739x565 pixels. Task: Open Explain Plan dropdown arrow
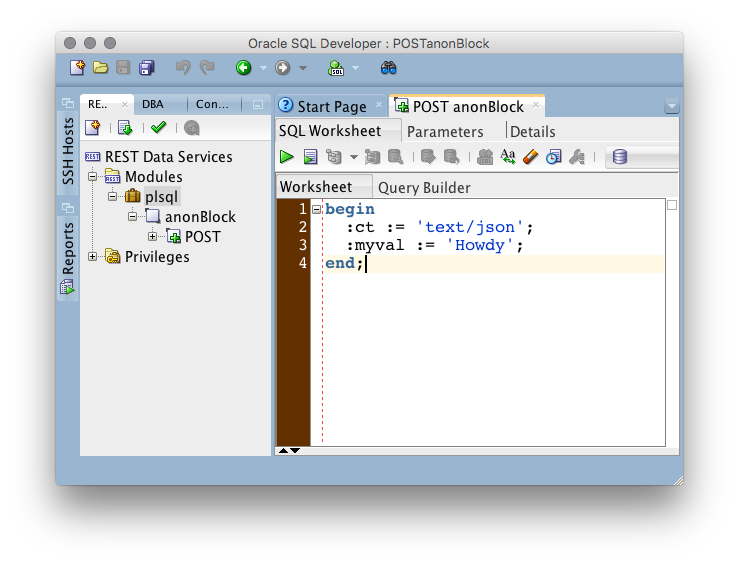pyautogui.click(x=353, y=157)
